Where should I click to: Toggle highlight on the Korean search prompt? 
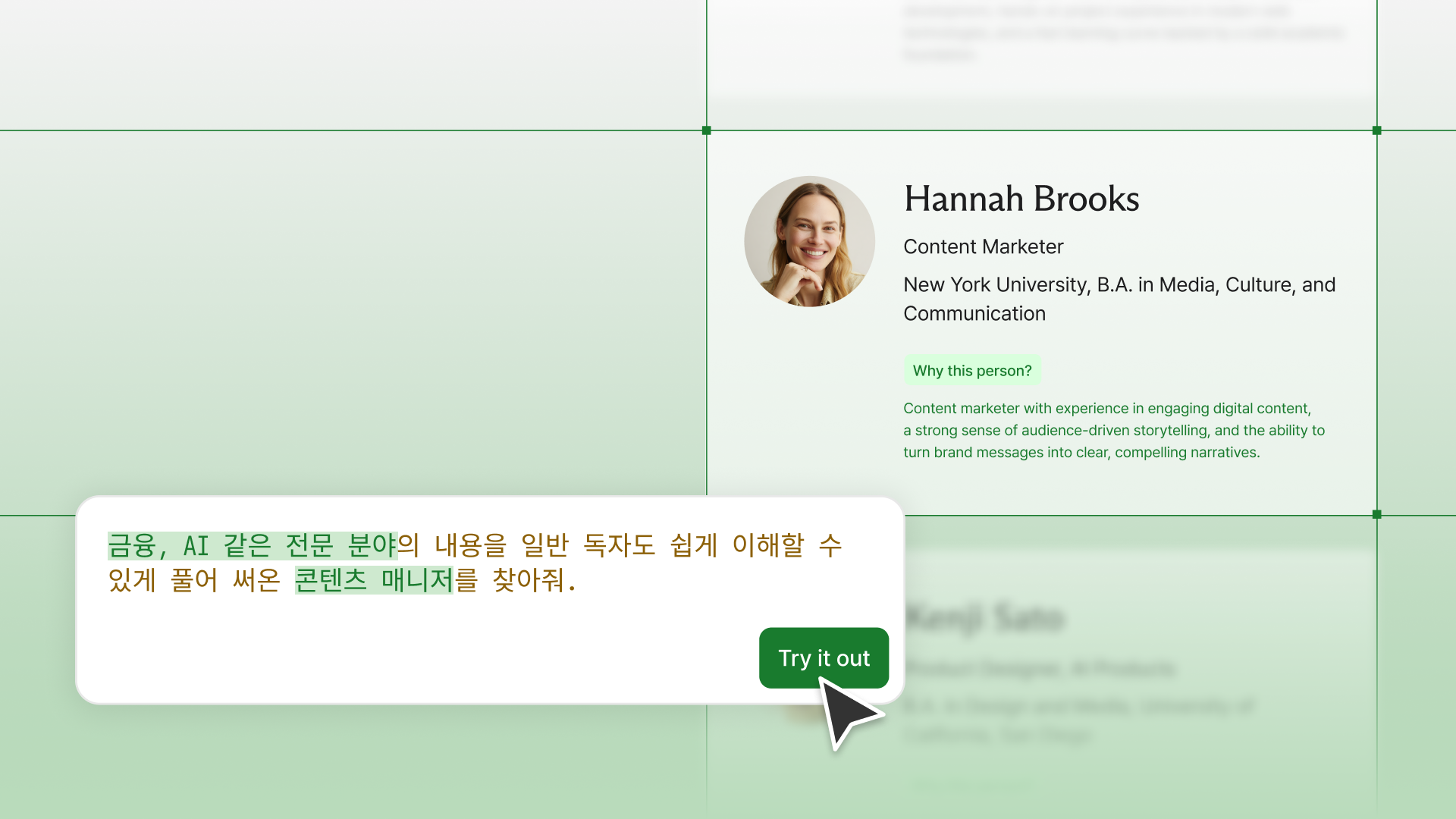tap(478, 563)
